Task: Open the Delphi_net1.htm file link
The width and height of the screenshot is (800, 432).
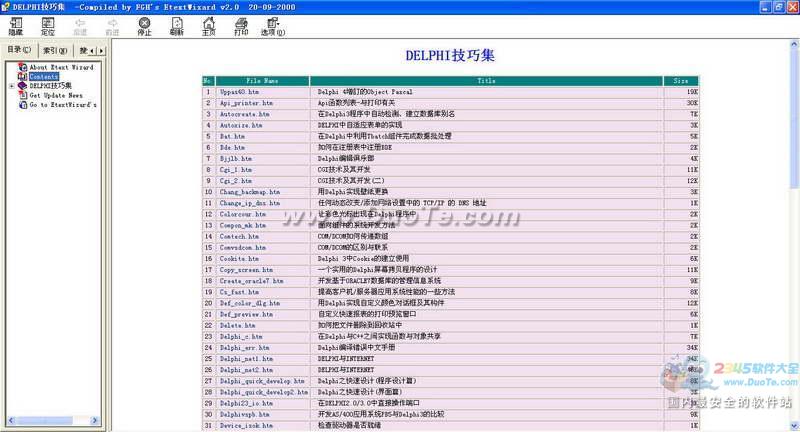Action: coord(246,359)
